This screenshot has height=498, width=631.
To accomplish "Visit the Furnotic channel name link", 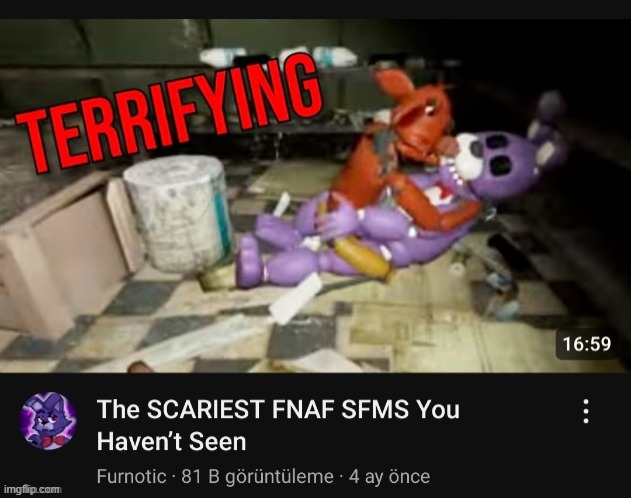I will (131, 477).
